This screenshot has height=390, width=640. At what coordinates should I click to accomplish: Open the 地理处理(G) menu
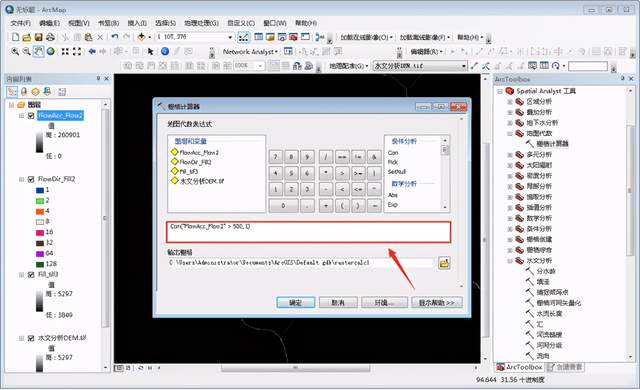(201, 23)
